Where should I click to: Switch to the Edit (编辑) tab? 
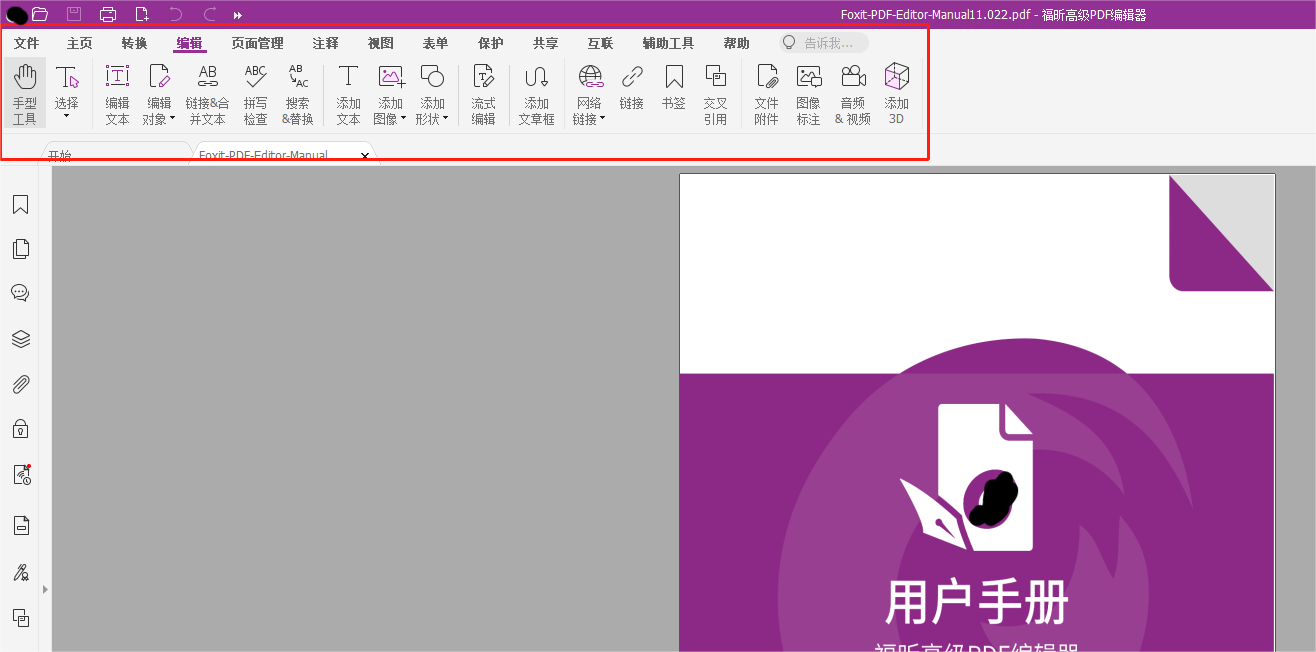click(189, 43)
